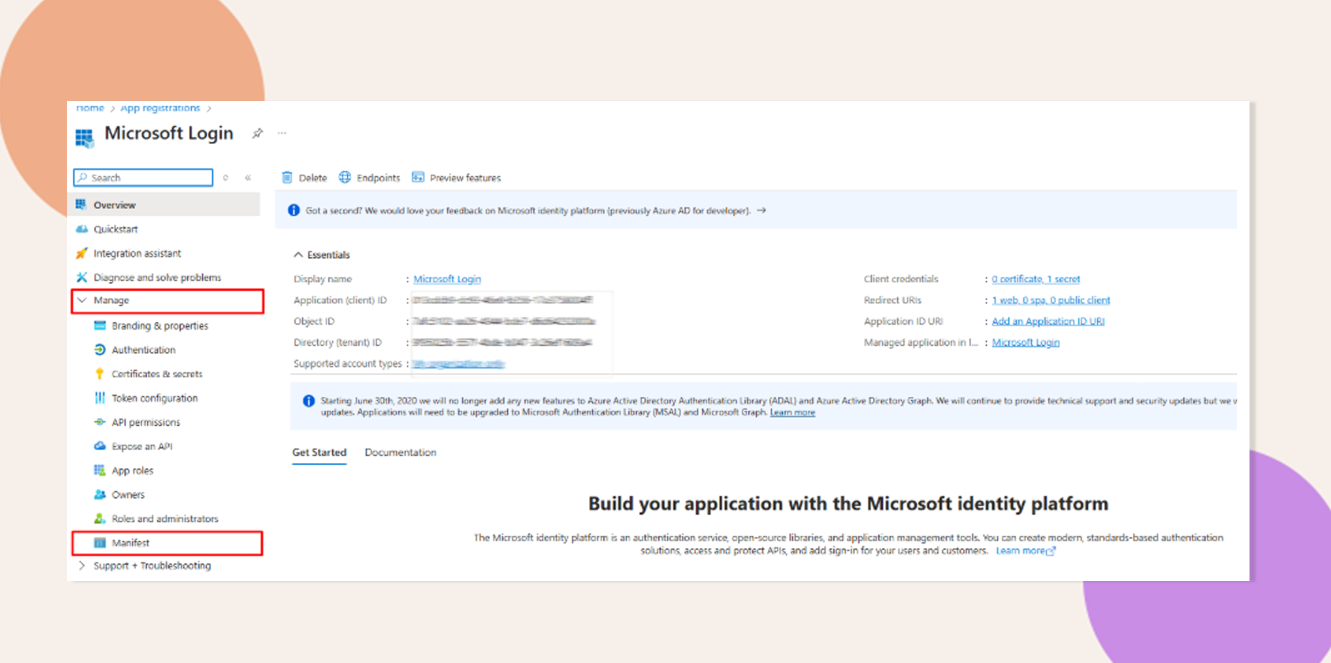The height and width of the screenshot is (663, 1331).
Task: Click the Certificates & secrets key icon
Action: coord(100,374)
